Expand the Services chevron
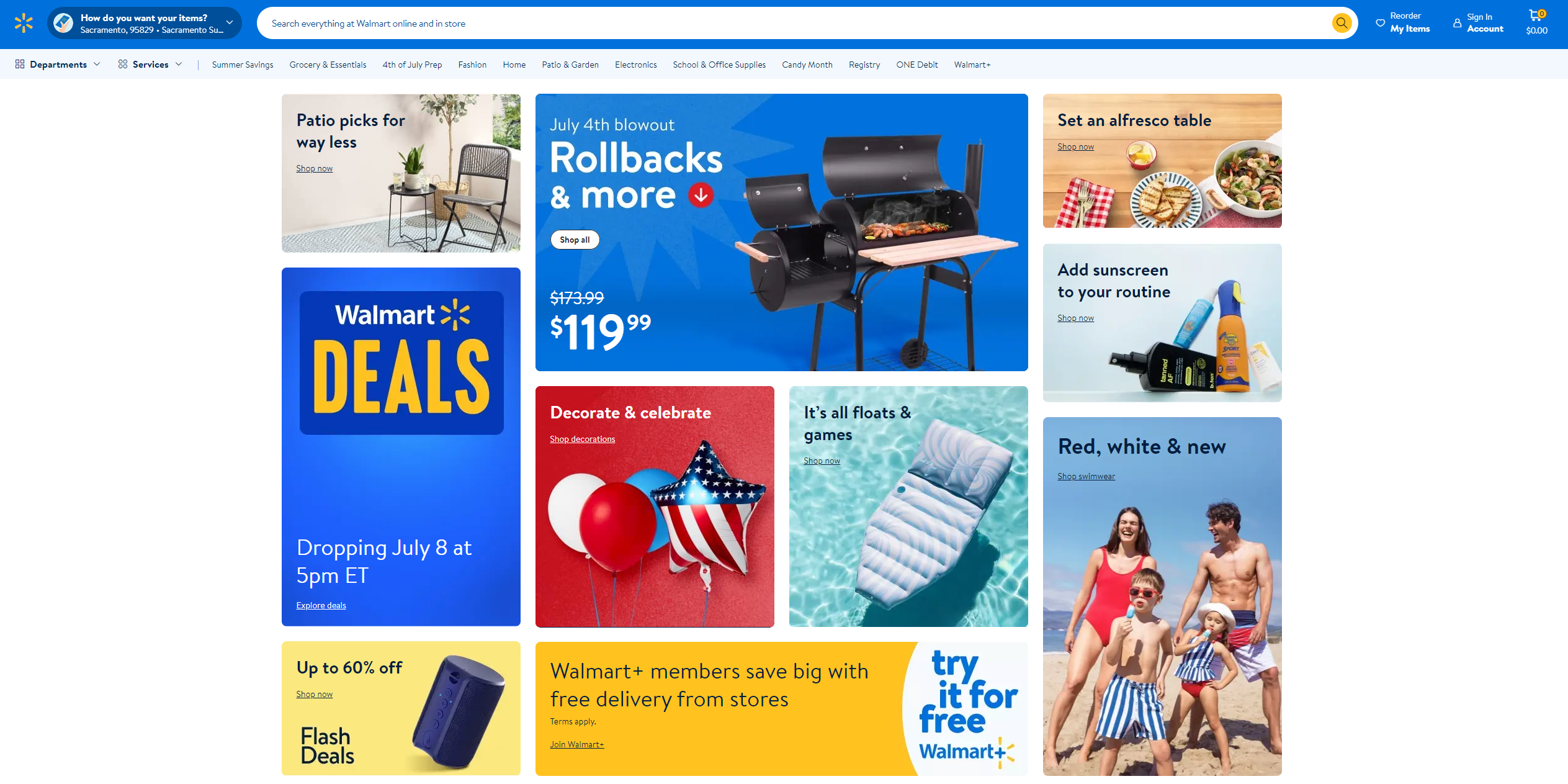The width and height of the screenshot is (1568, 784). tap(179, 64)
